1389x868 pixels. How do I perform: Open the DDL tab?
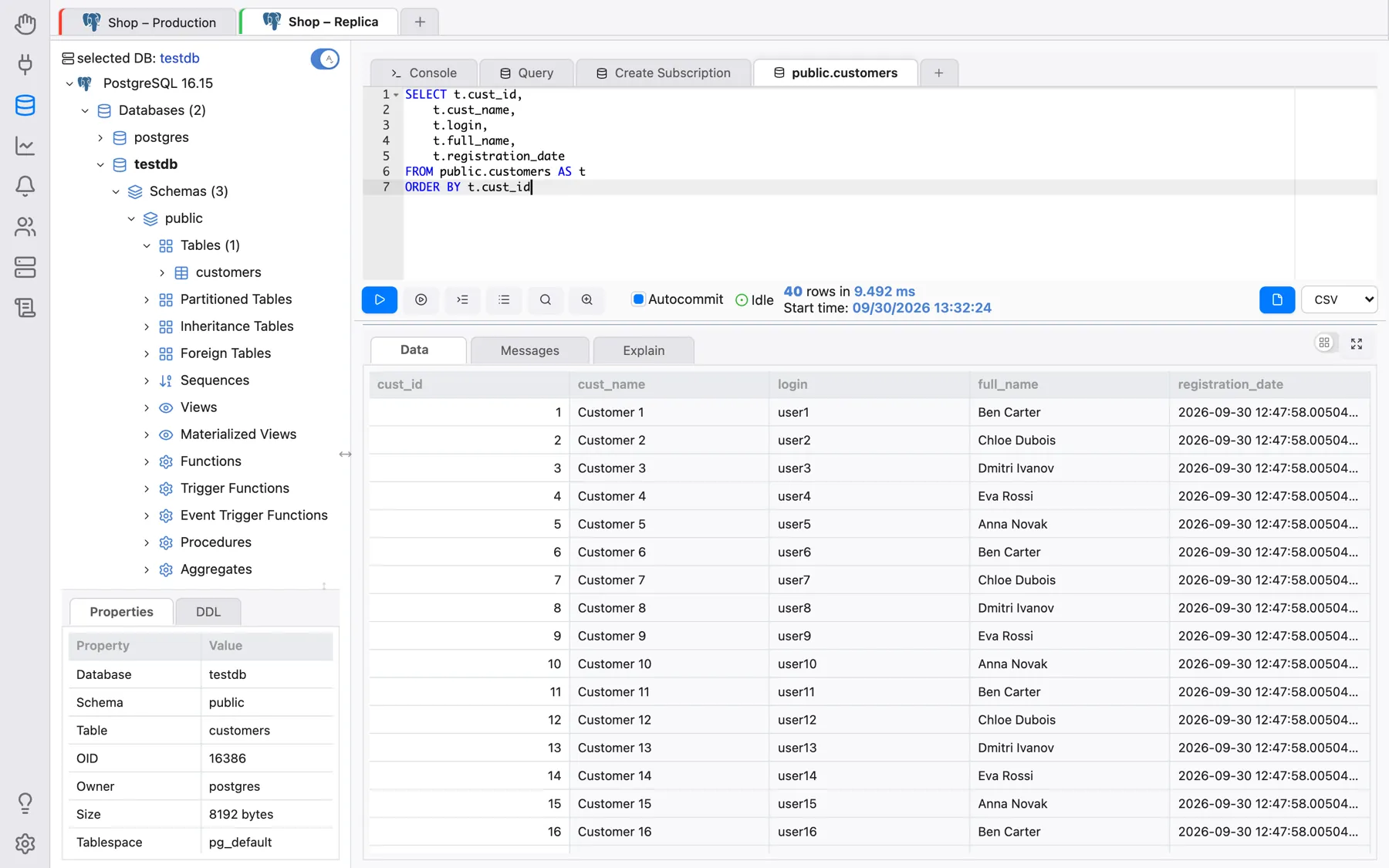tap(208, 612)
